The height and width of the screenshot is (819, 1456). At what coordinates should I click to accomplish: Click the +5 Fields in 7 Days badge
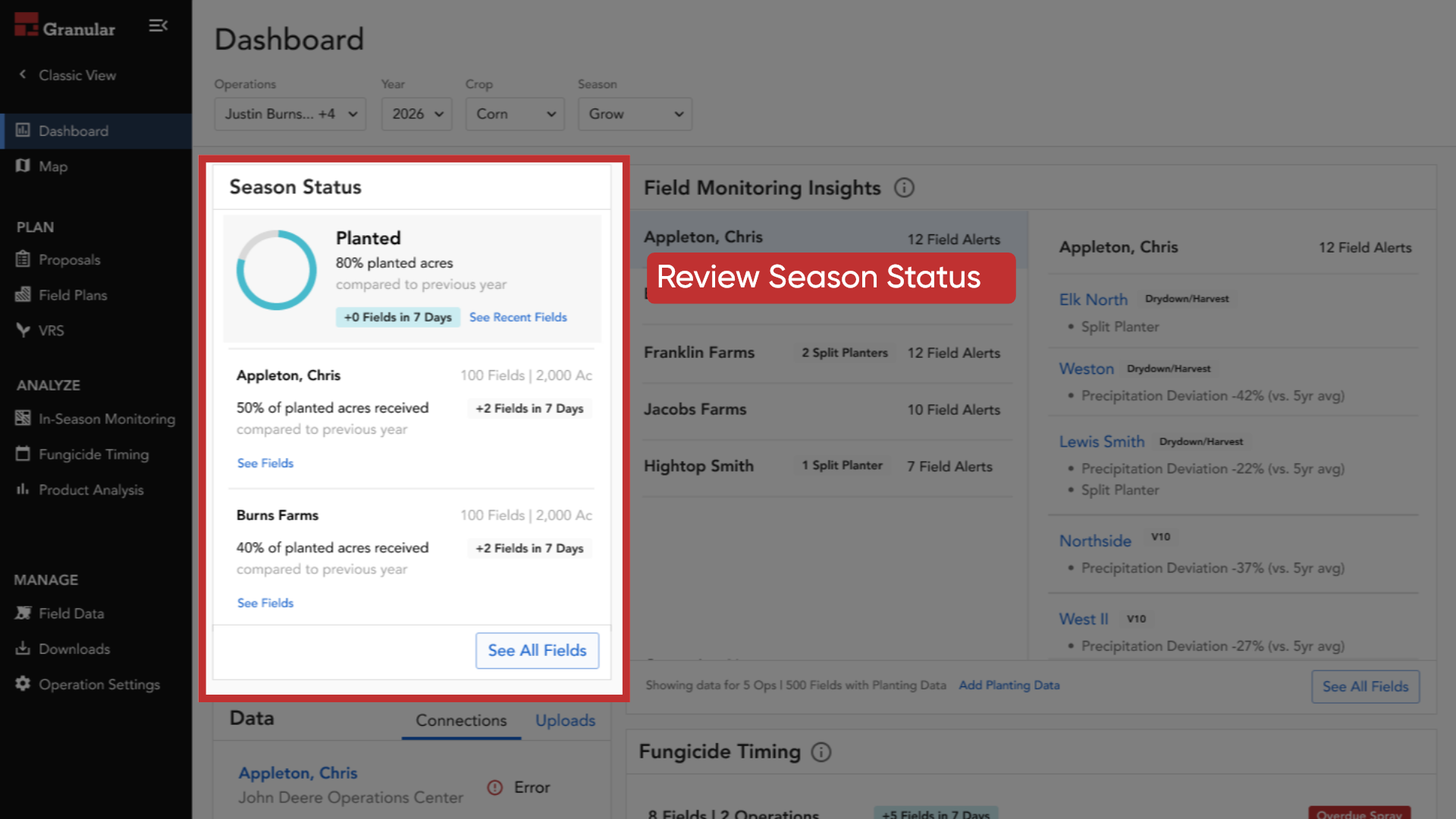[x=936, y=813]
